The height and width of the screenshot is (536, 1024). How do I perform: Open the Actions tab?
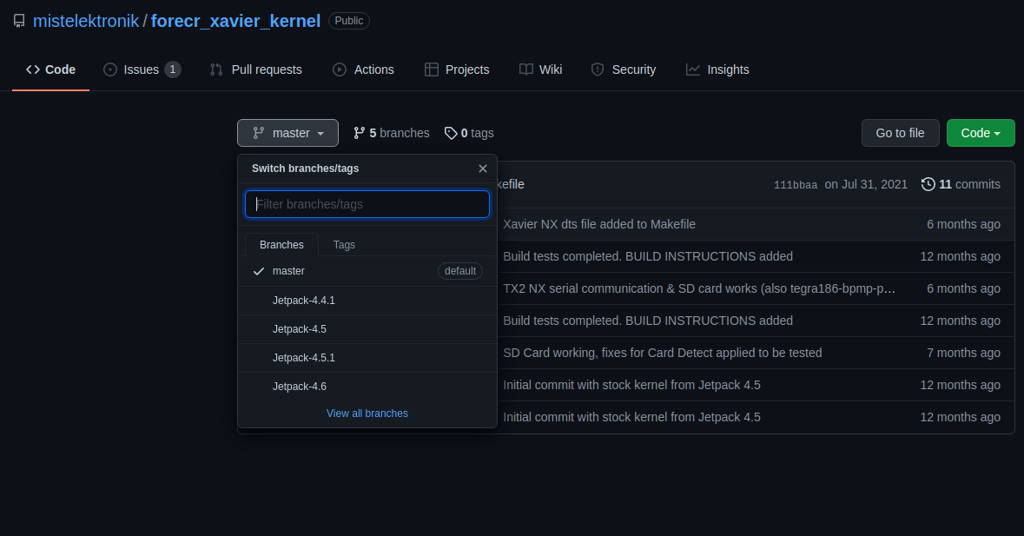(364, 69)
